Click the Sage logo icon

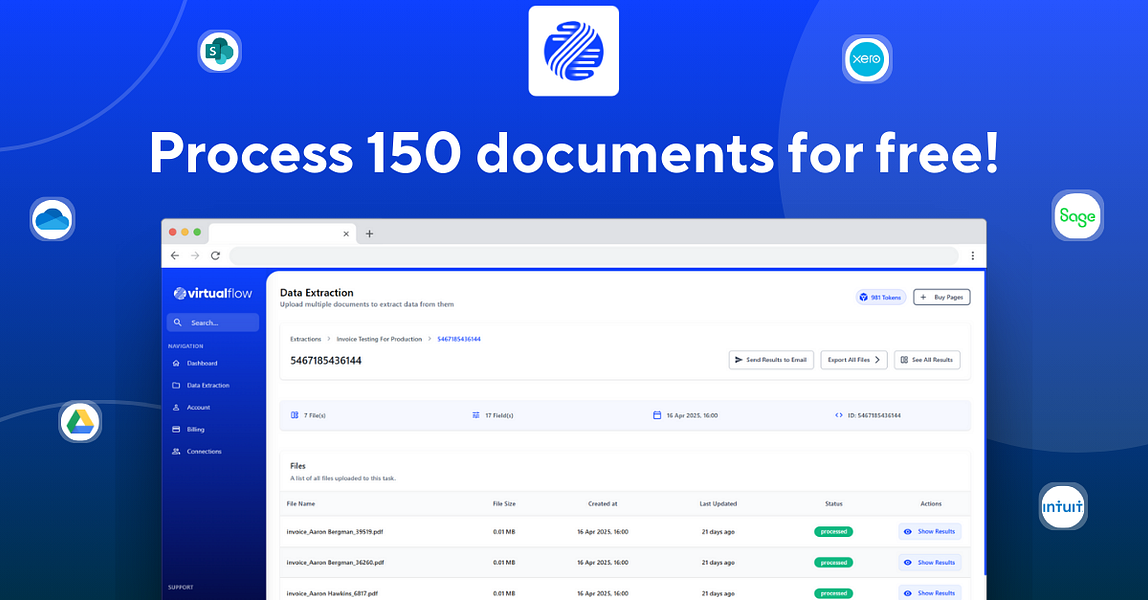tap(1078, 216)
